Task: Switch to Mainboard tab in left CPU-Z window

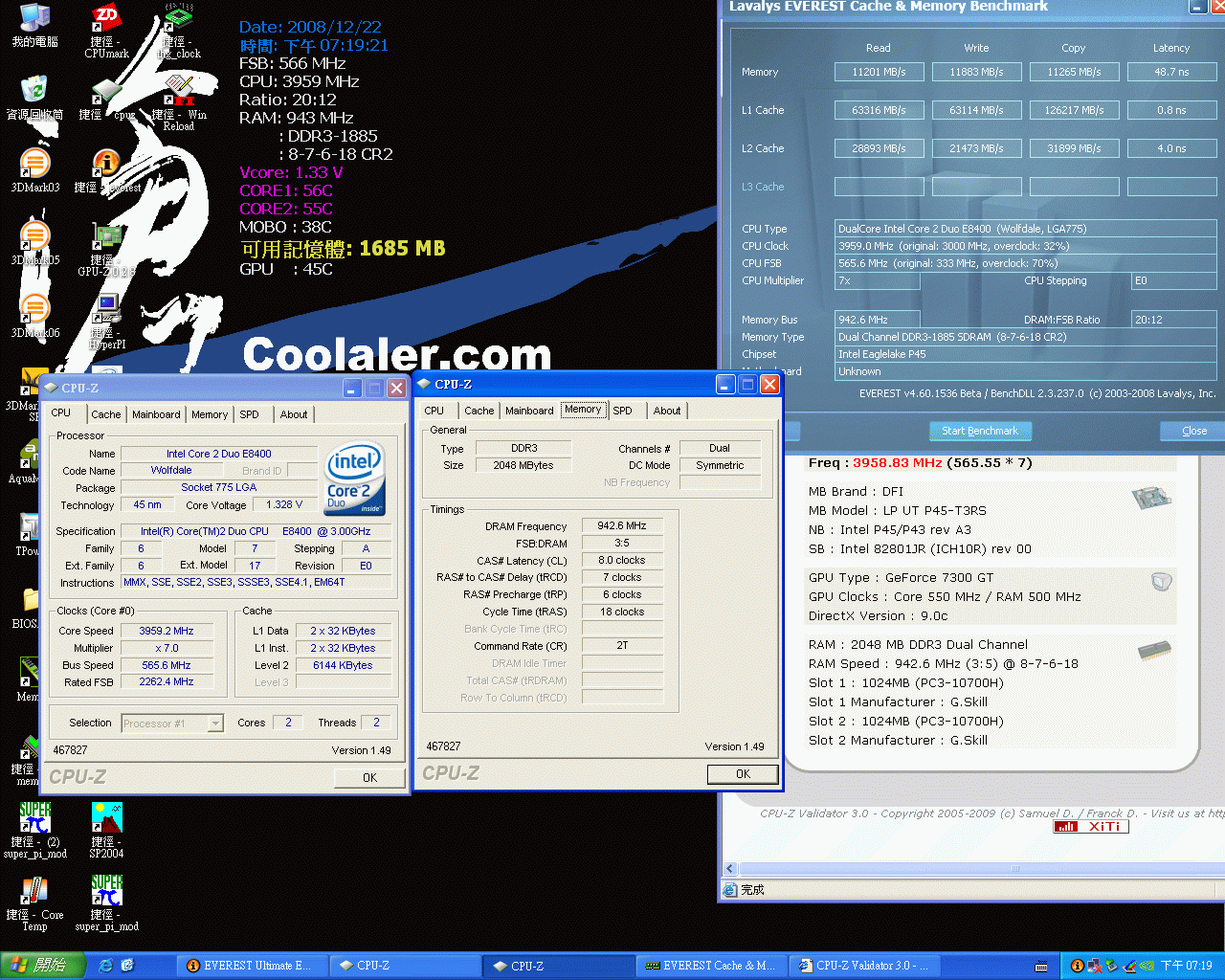Action: point(156,414)
